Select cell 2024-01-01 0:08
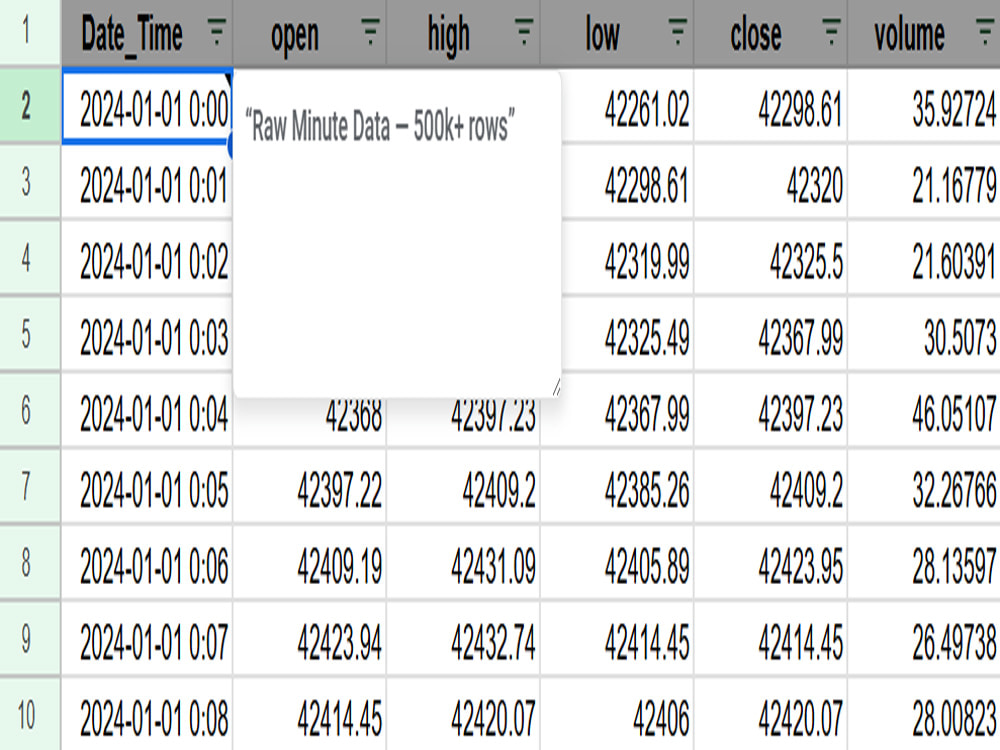The image size is (1000, 750). point(147,714)
